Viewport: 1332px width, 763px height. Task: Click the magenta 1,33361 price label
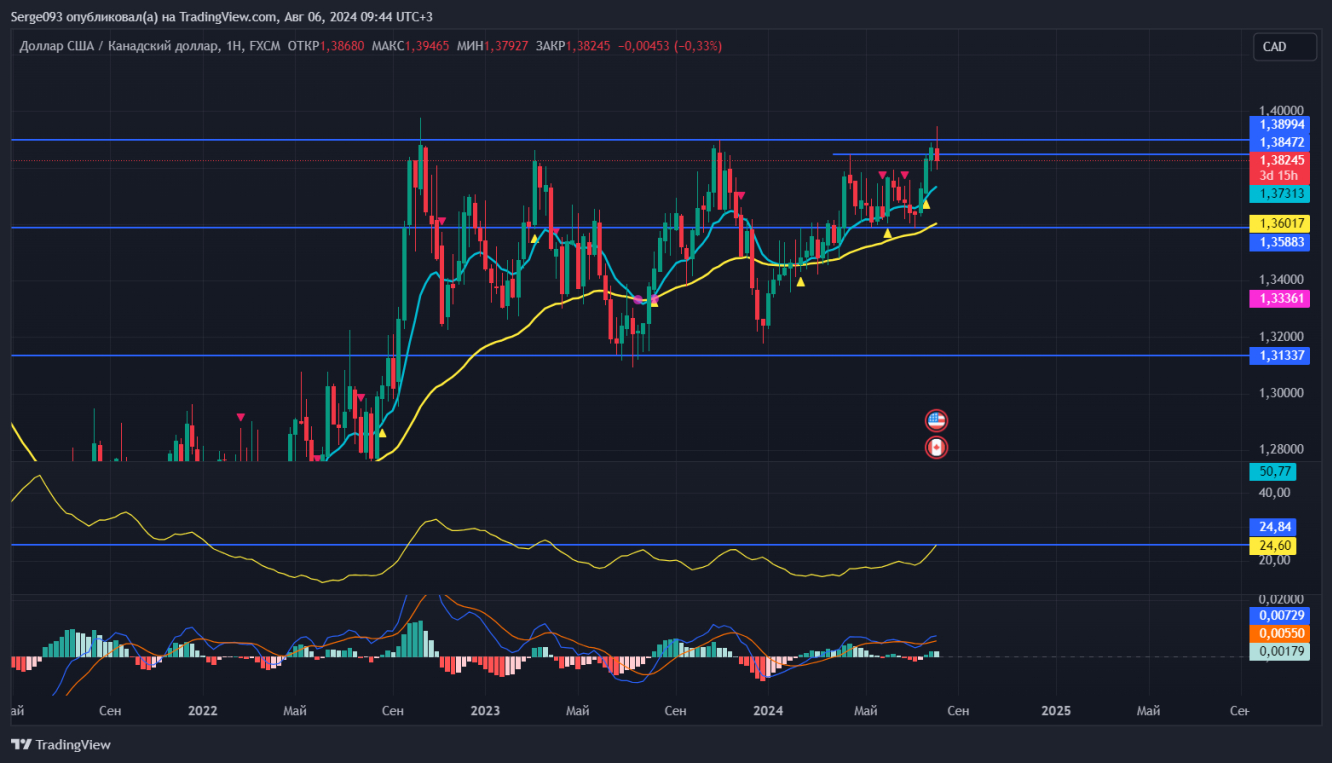pos(1279,298)
